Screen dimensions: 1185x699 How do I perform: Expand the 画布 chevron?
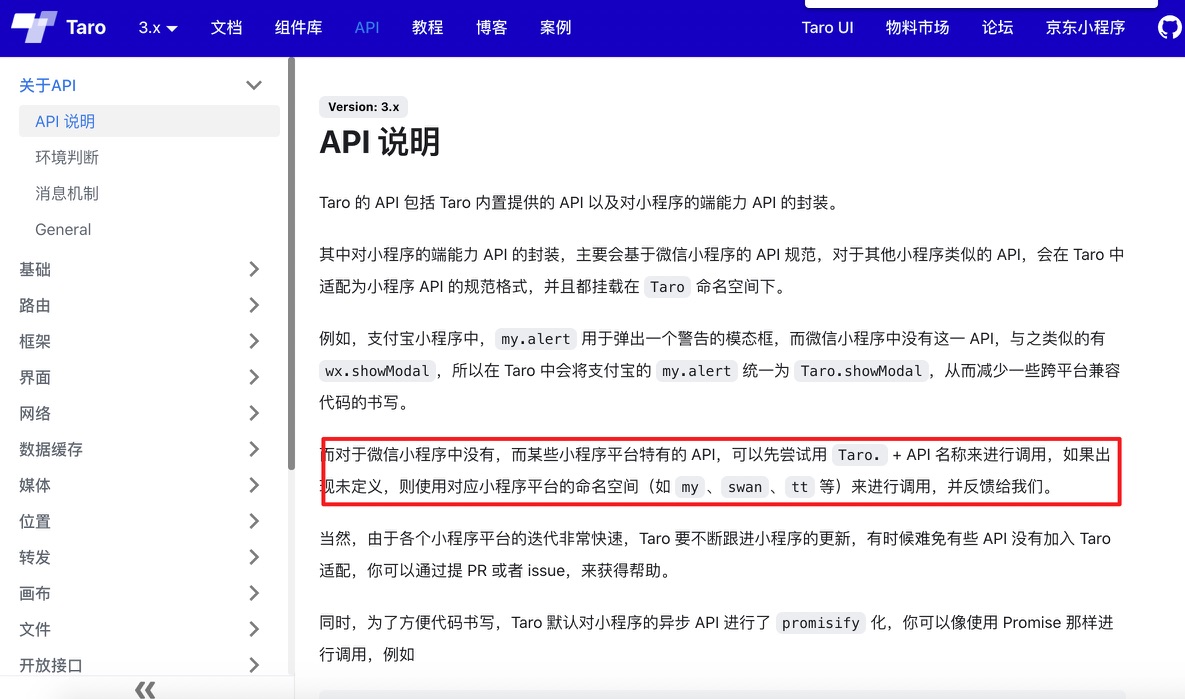coord(254,593)
